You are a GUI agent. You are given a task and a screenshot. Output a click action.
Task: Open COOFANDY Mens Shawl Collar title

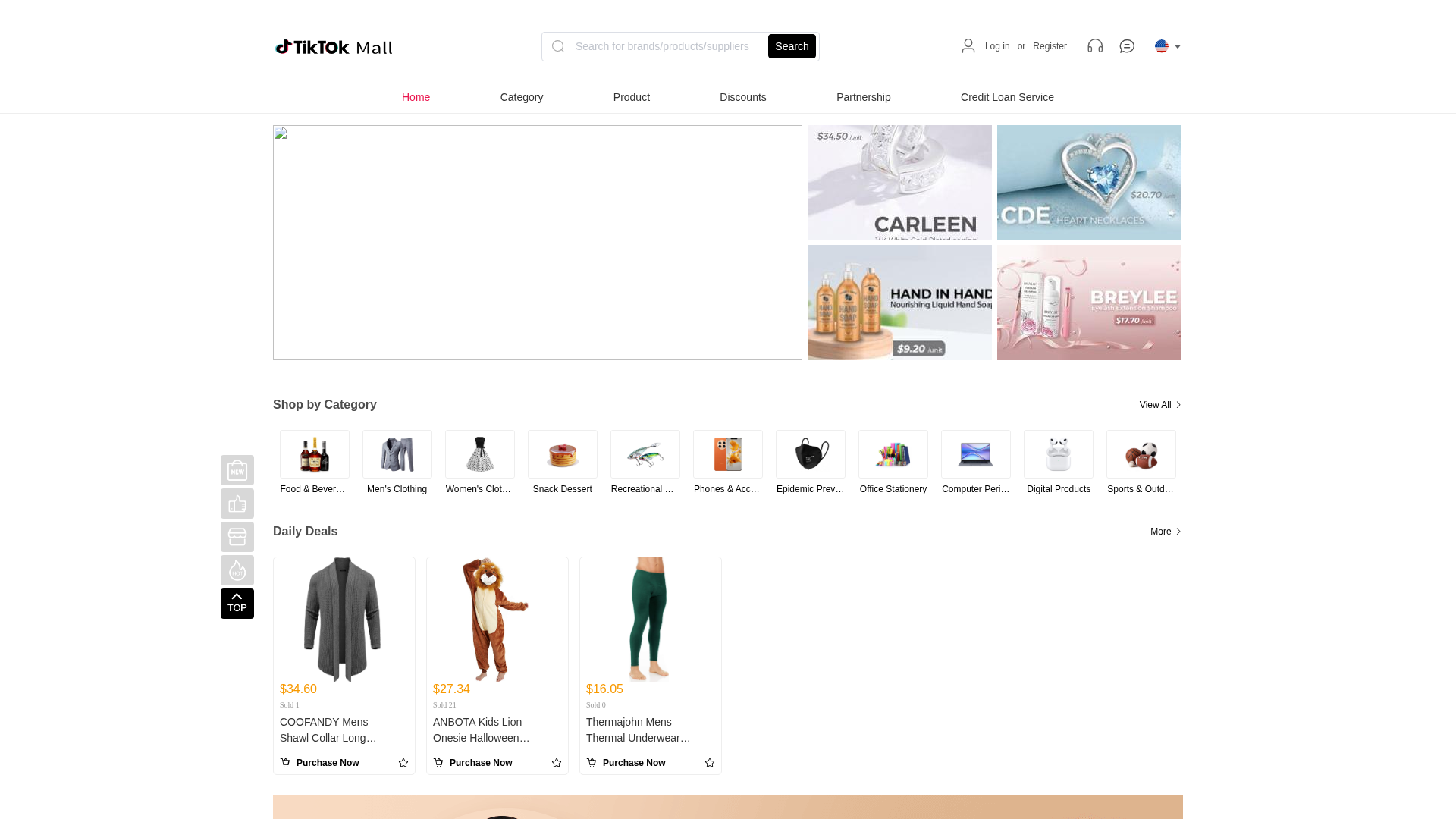328,730
